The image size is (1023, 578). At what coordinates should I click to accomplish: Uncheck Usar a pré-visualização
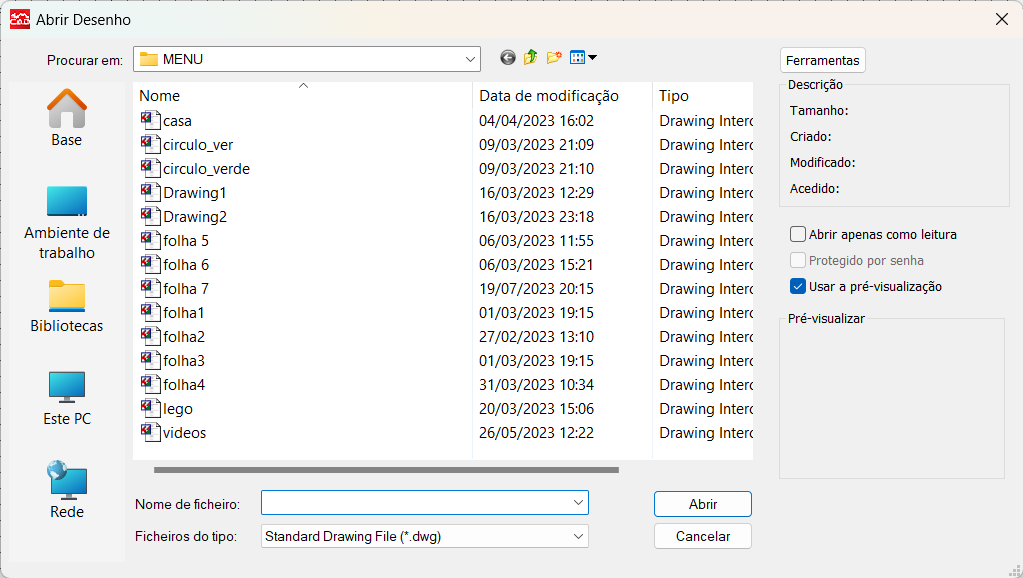(x=797, y=286)
